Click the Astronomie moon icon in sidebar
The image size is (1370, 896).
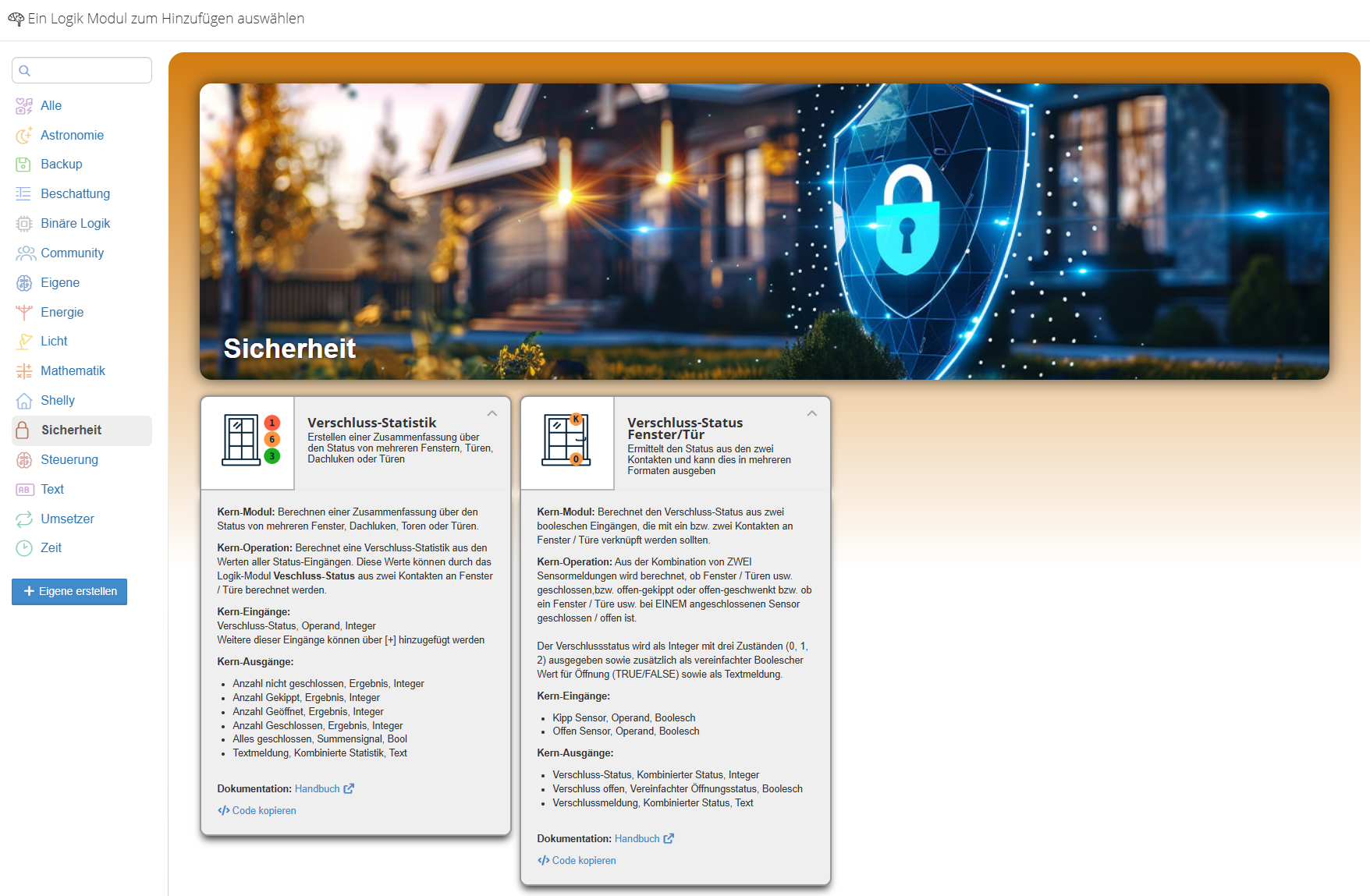click(x=24, y=136)
